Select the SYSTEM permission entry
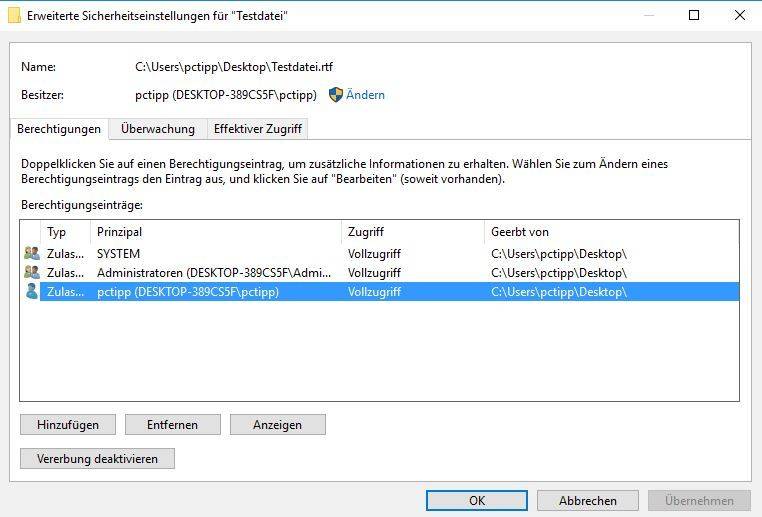 pyautogui.click(x=380, y=253)
